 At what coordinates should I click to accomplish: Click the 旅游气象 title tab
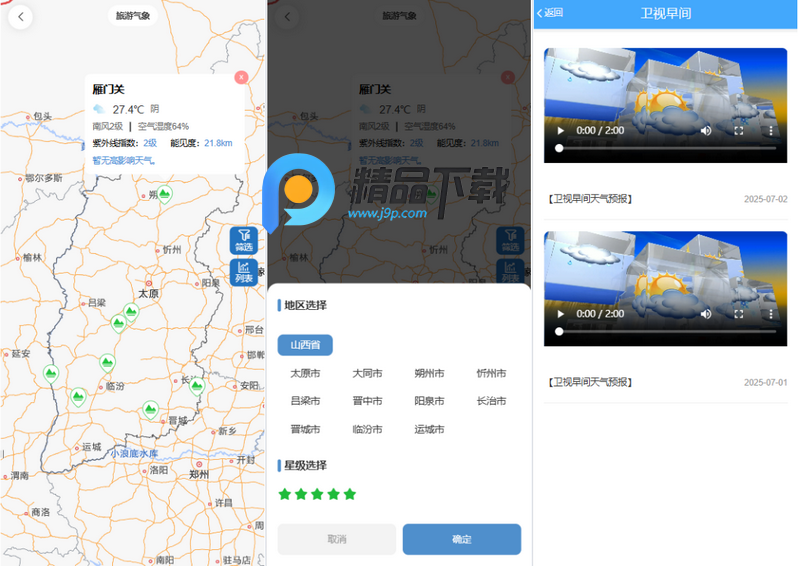click(x=133, y=16)
